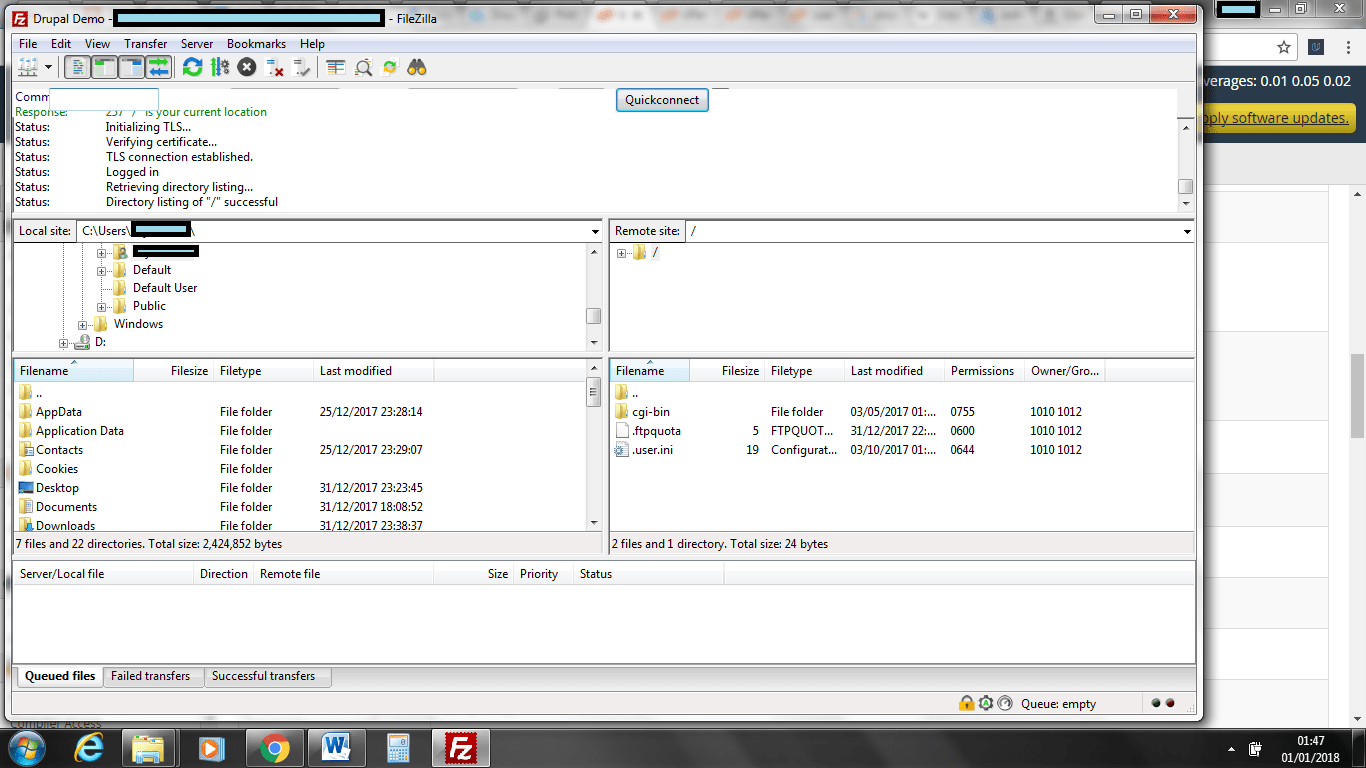The image size is (1366, 768).
Task: Toggle transfer queue display
Action: tap(158, 67)
